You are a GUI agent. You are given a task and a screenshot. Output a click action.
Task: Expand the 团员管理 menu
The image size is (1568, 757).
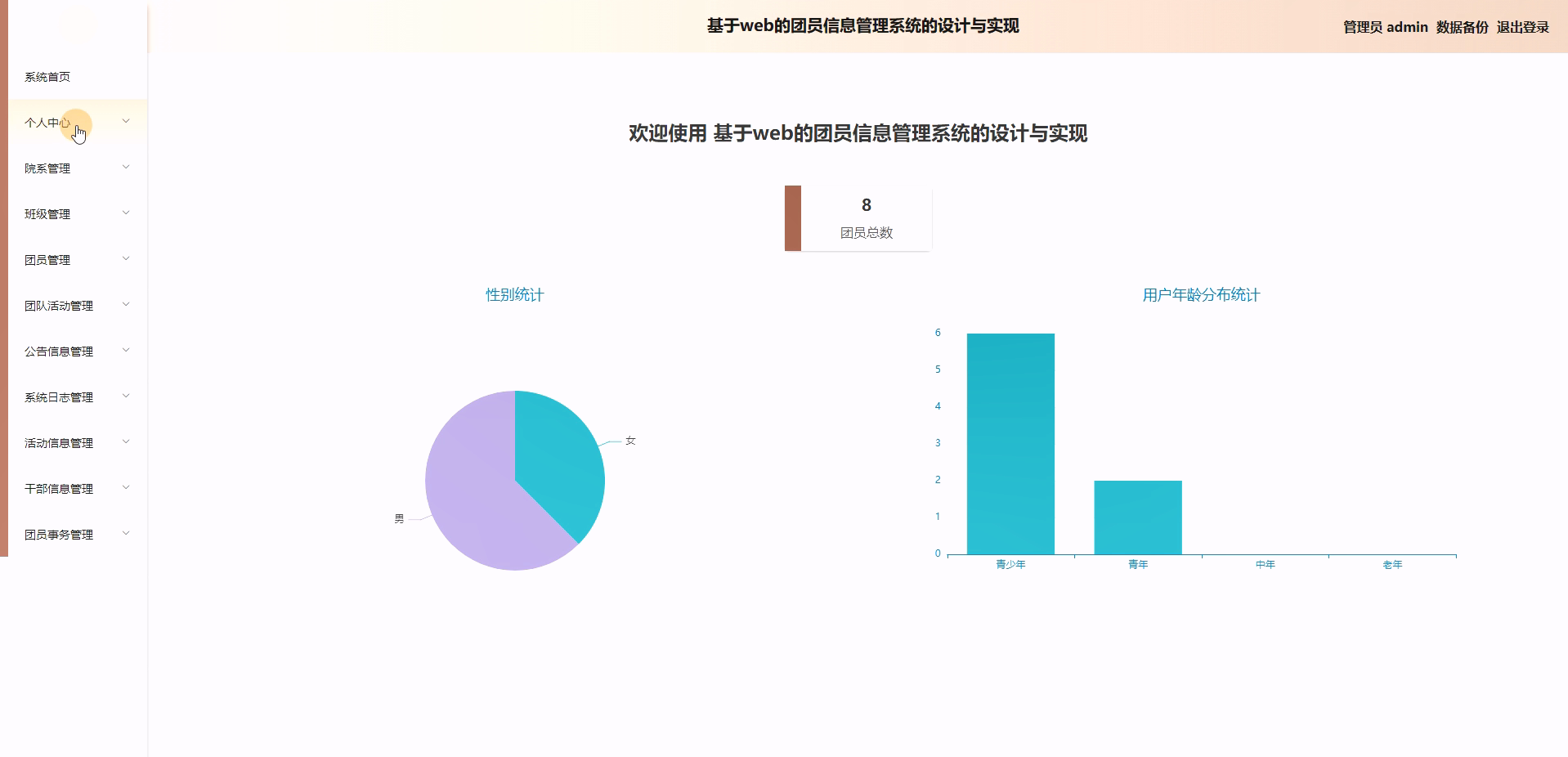(x=47, y=260)
